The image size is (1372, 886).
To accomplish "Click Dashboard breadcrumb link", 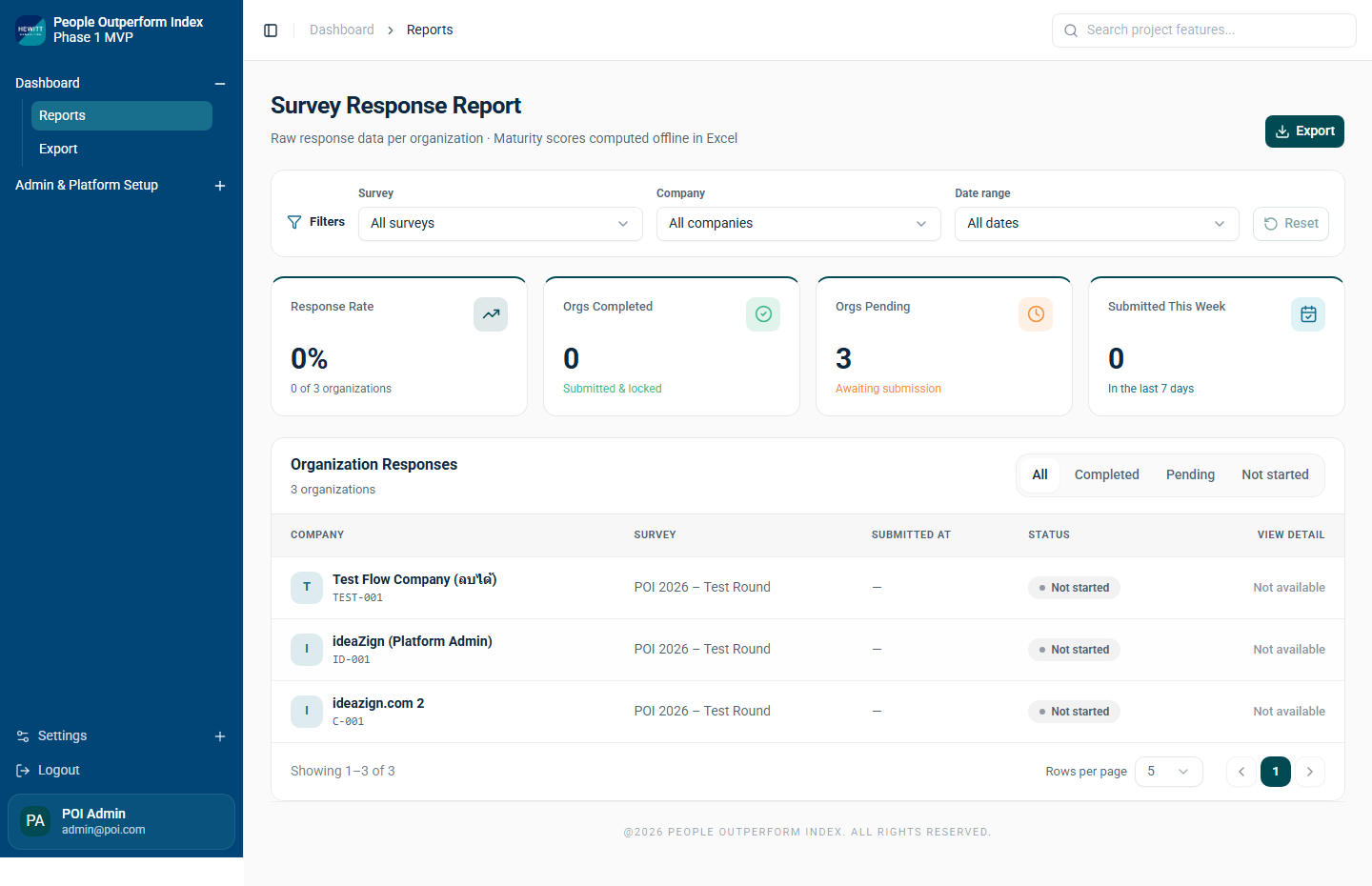I will click(342, 30).
